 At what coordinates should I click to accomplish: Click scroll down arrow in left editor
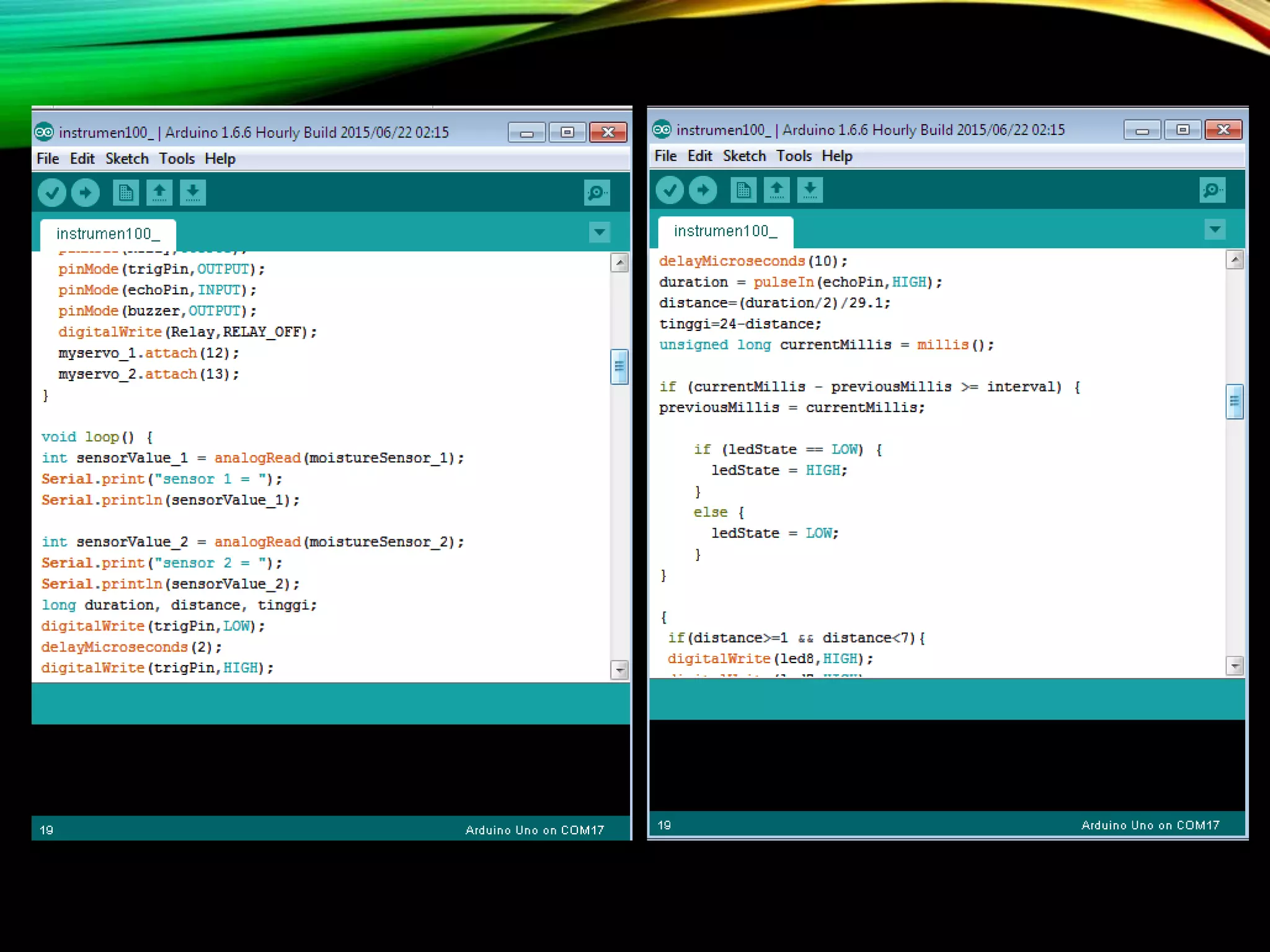pyautogui.click(x=619, y=669)
